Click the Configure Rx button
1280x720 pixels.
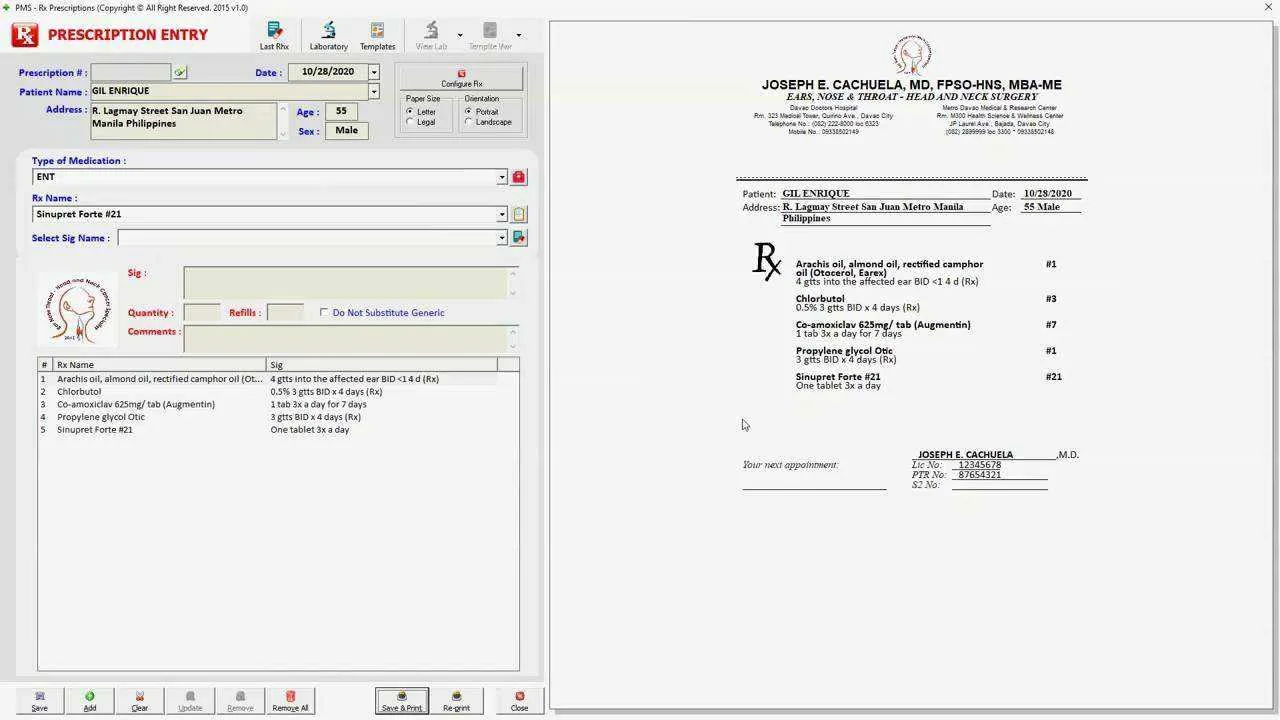461,78
